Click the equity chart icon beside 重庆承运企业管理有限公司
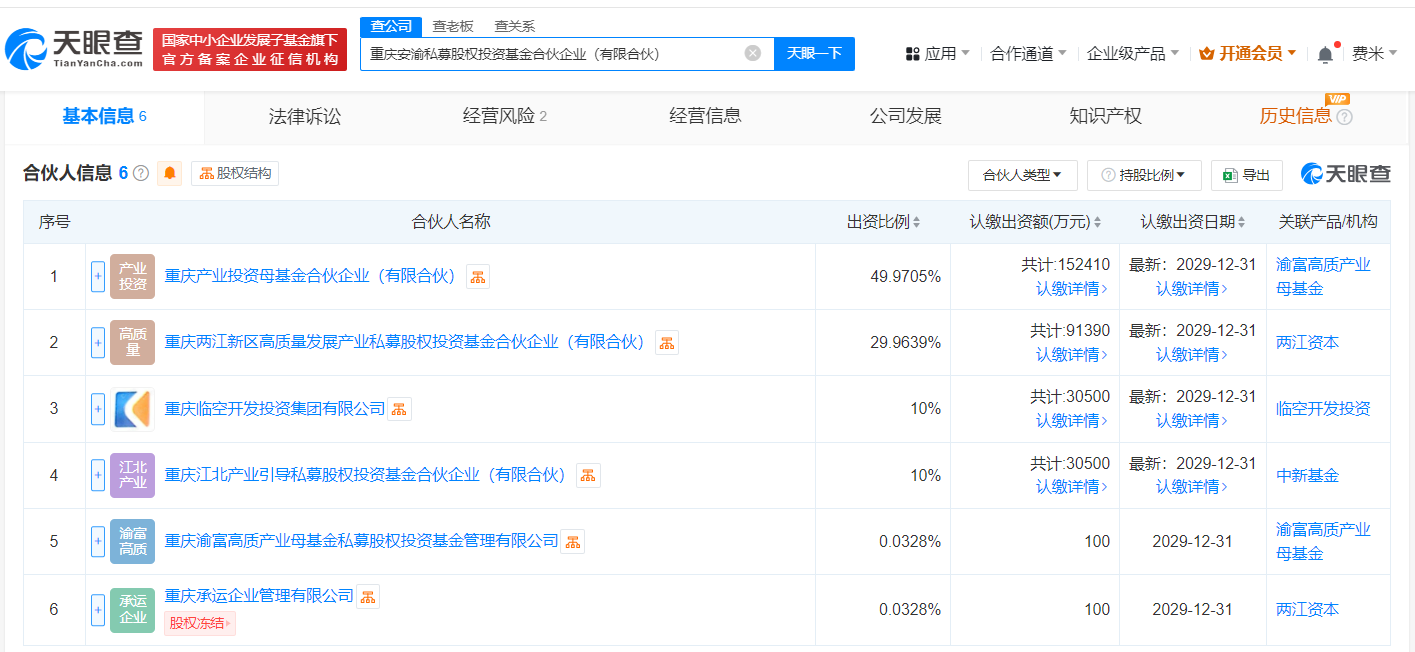 (368, 597)
